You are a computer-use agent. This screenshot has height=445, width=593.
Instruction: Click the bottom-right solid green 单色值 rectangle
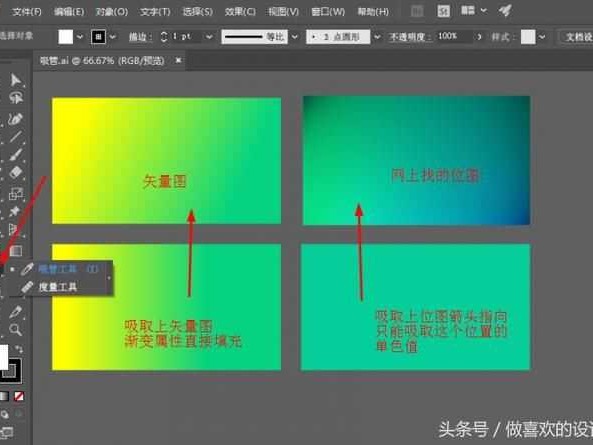pyautogui.click(x=416, y=307)
